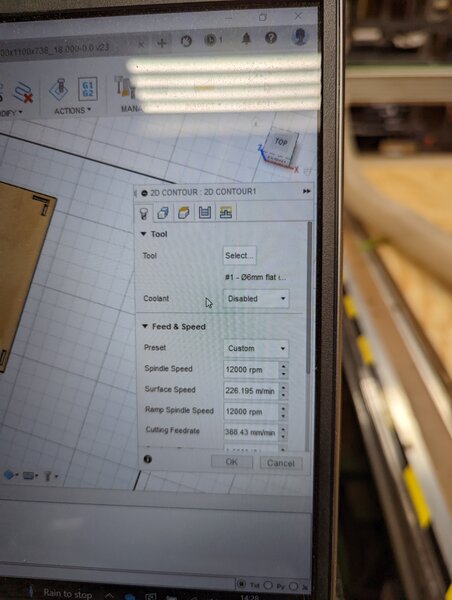This screenshot has height=600, width=452.
Task: Open a new design tab with plus
Action: pos(162,42)
